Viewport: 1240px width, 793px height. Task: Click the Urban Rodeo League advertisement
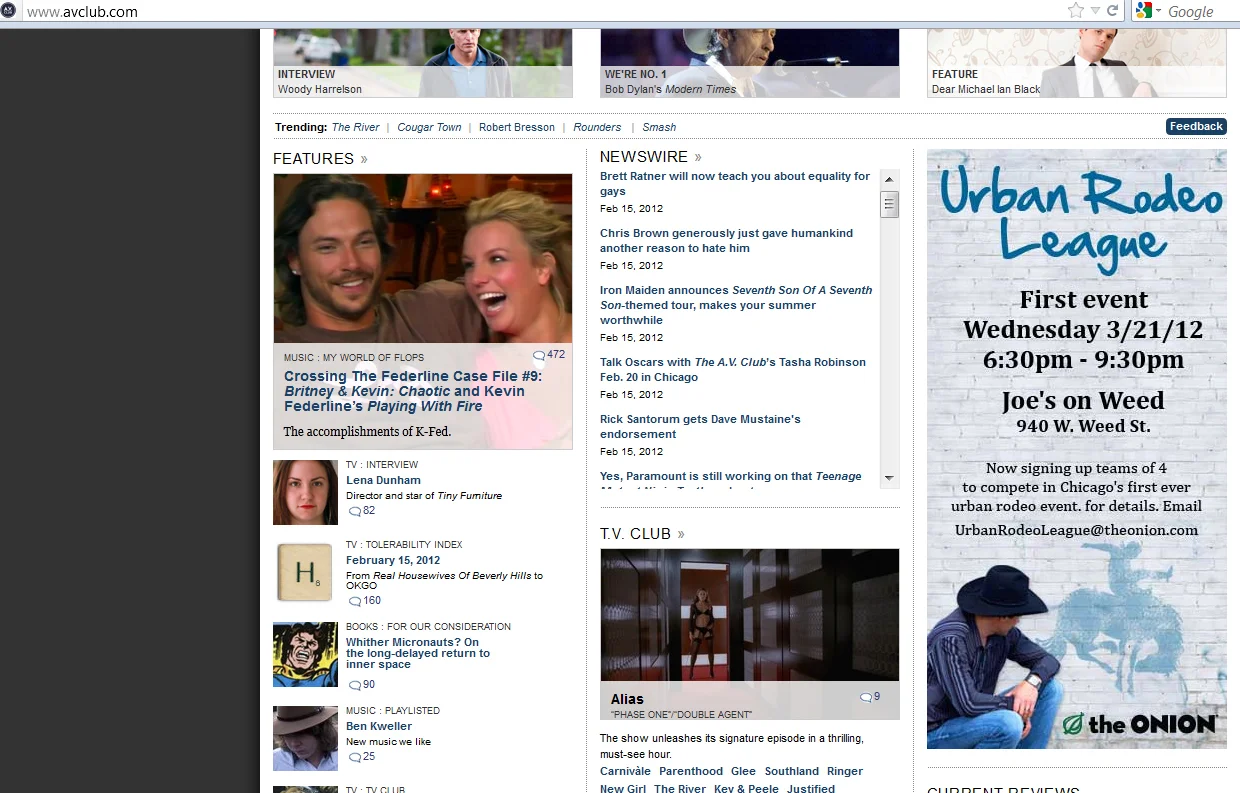point(1077,449)
